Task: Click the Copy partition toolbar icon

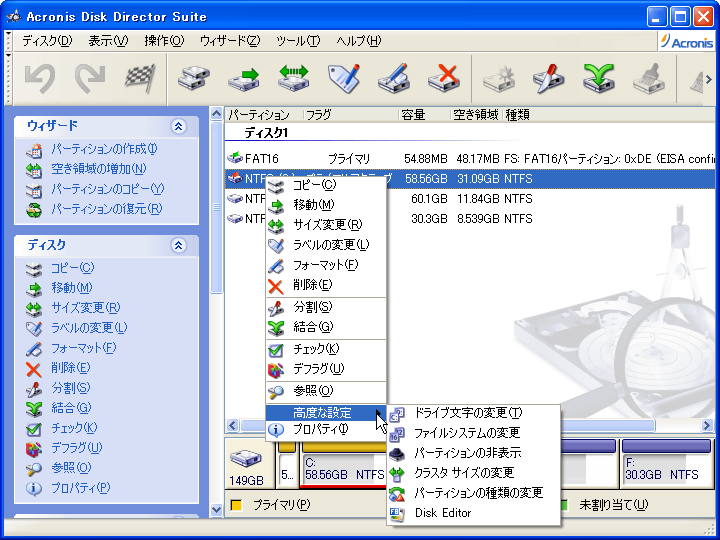Action: 194,79
